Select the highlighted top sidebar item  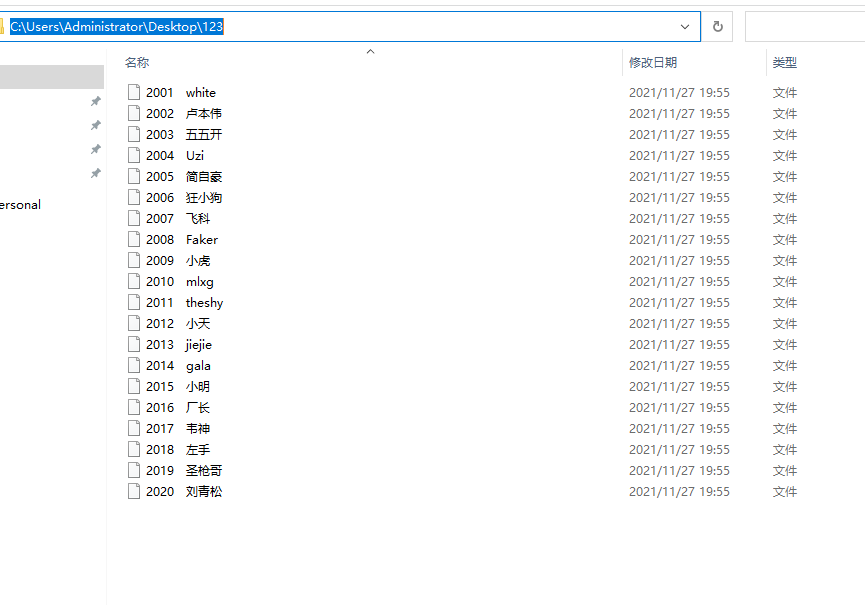click(52, 77)
